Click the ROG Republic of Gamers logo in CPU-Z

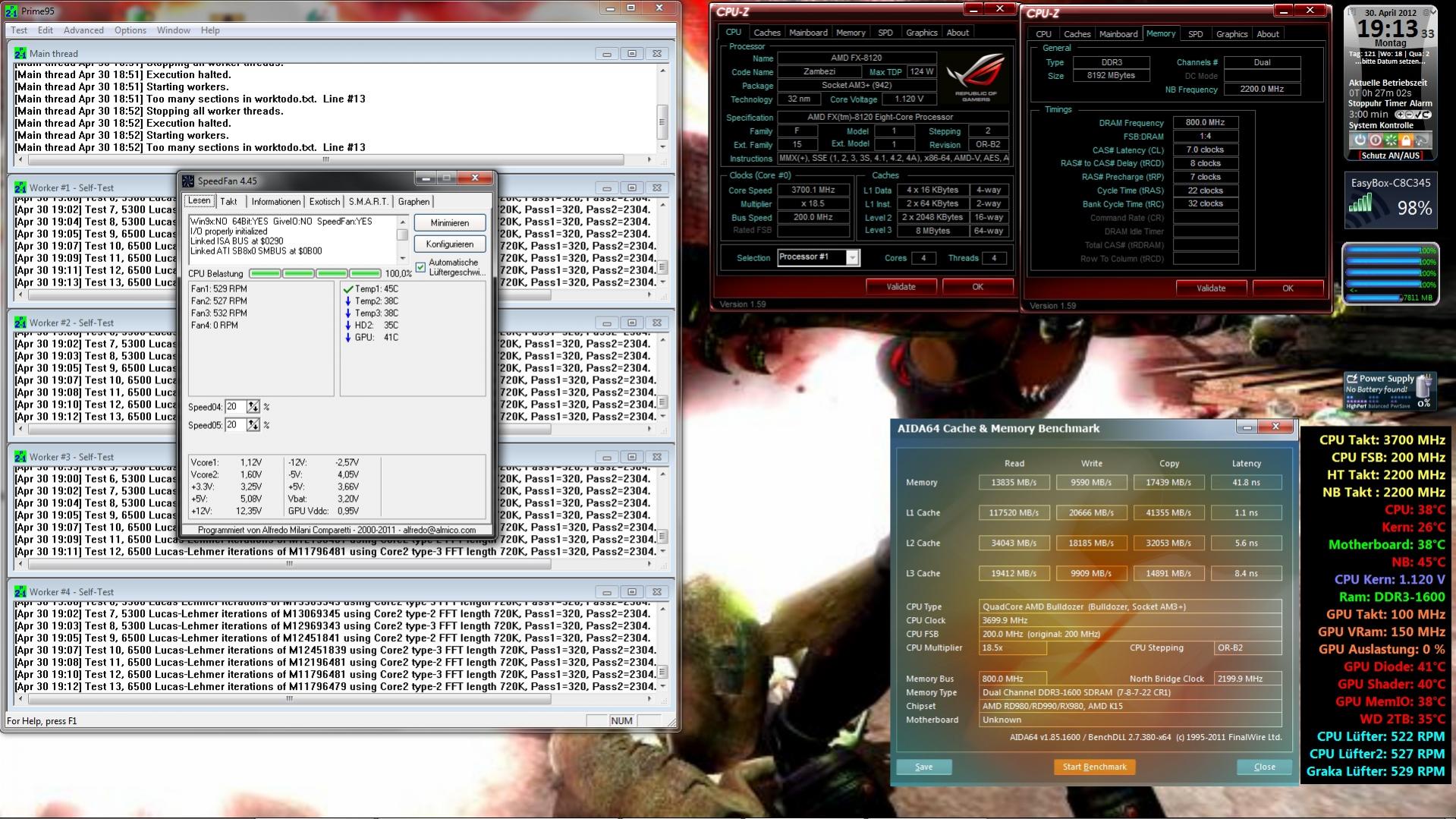pos(976,77)
